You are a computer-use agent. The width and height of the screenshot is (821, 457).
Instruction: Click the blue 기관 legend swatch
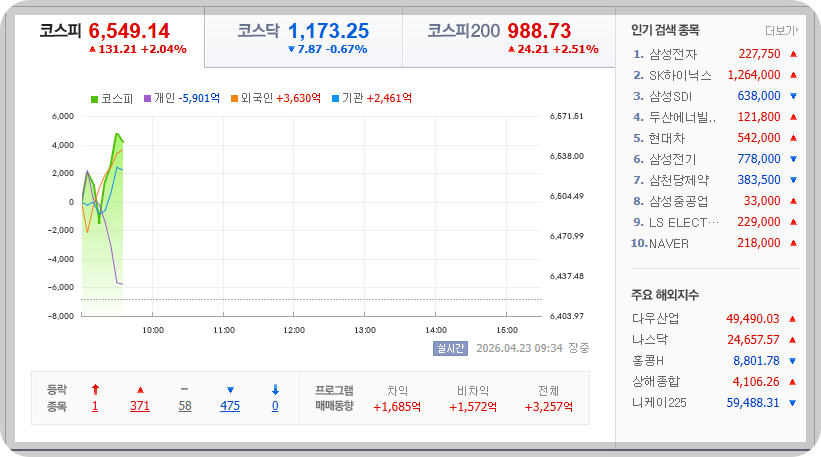pyautogui.click(x=336, y=98)
